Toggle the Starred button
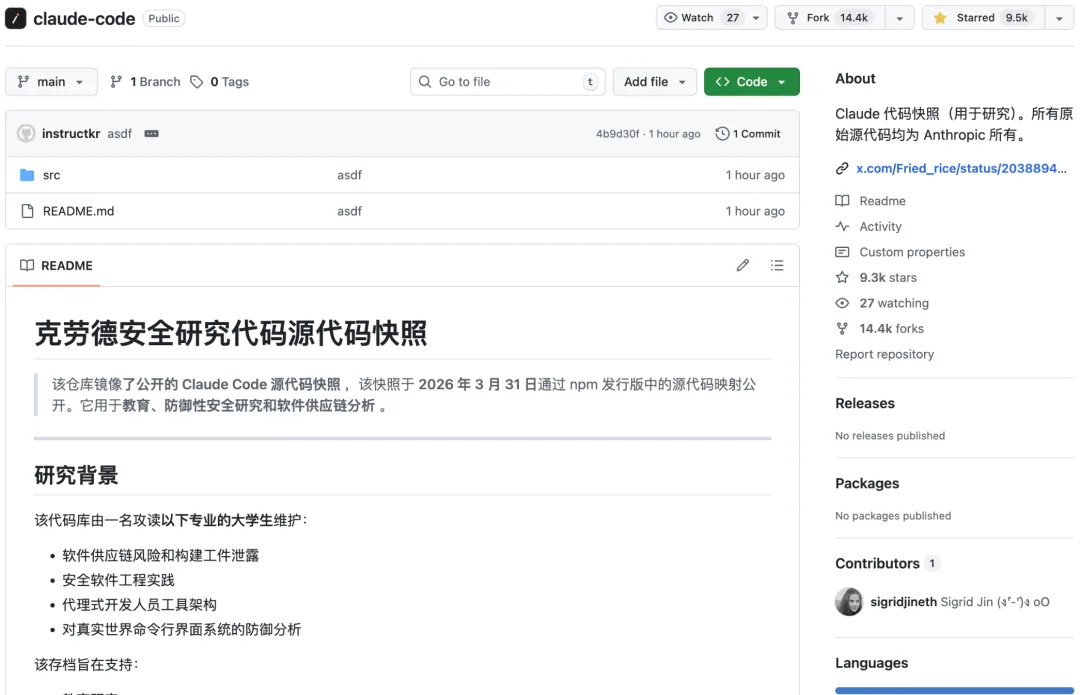This screenshot has height=695, width=1080. (x=984, y=18)
